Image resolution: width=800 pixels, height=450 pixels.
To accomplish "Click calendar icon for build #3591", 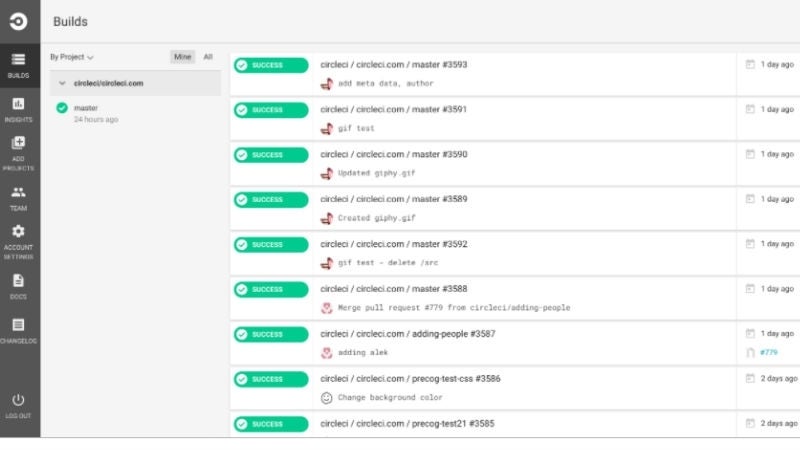I will pyautogui.click(x=750, y=110).
